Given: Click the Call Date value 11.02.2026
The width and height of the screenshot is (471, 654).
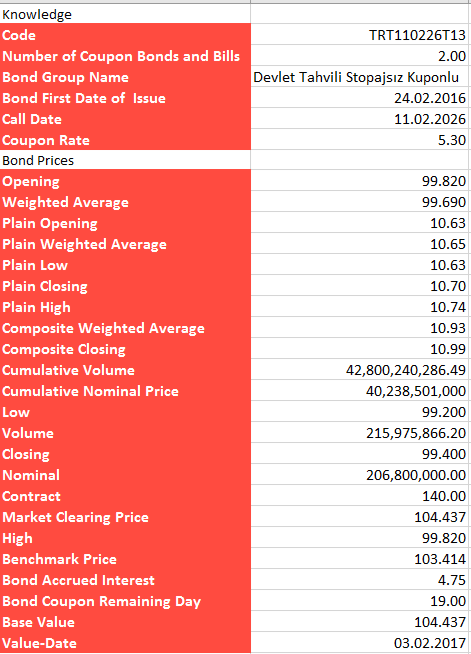Looking at the screenshot, I should (360, 119).
